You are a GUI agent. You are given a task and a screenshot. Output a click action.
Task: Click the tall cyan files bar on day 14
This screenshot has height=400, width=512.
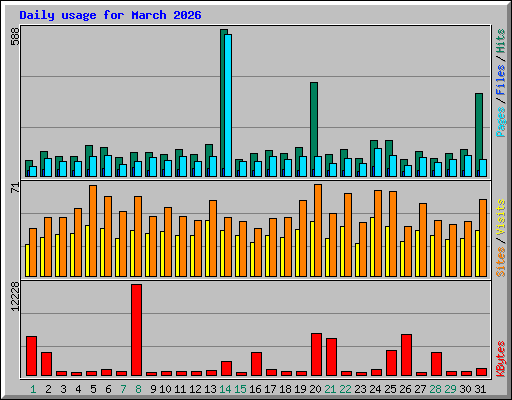click(228, 105)
